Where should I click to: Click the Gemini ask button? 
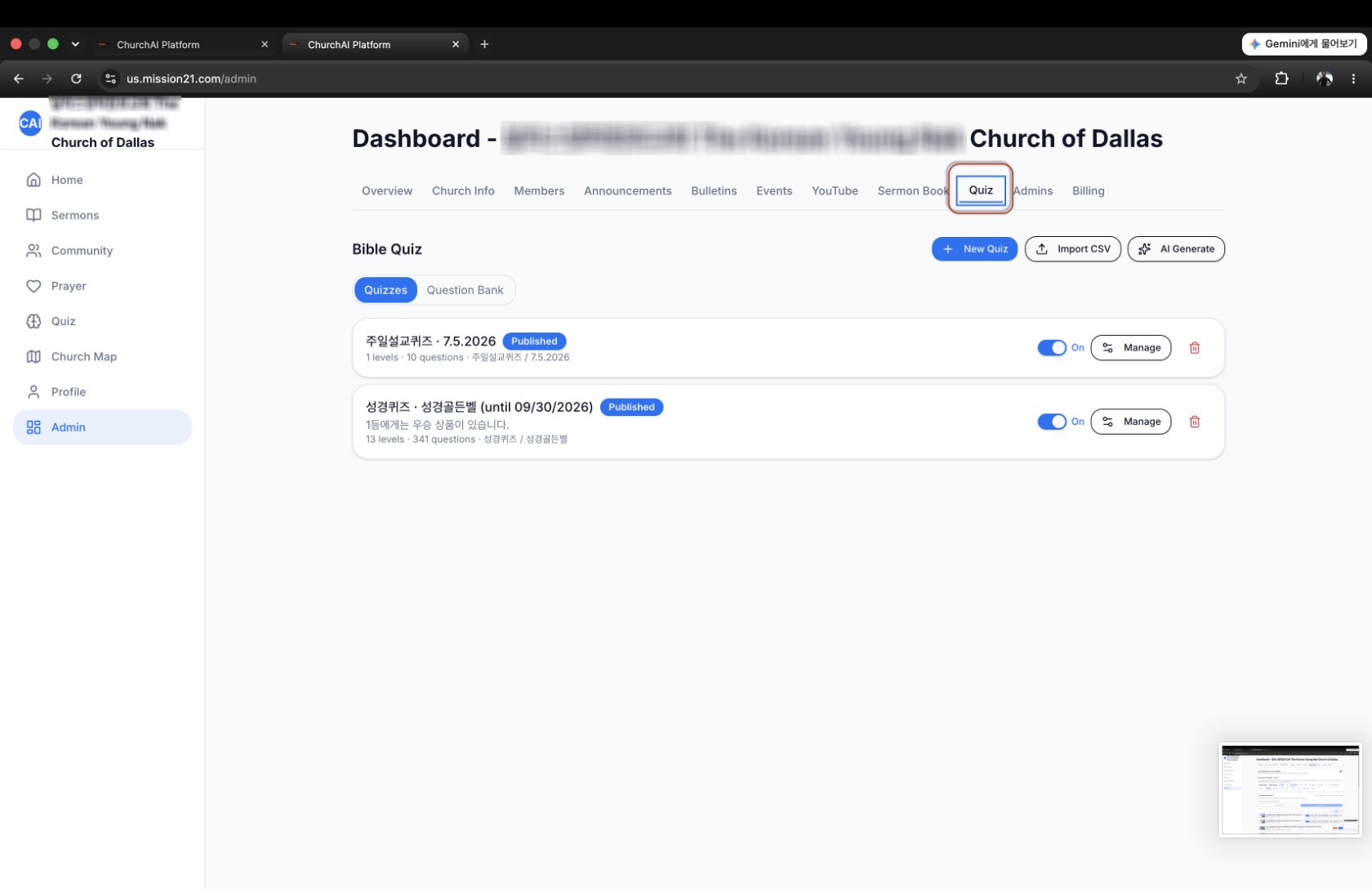click(1304, 44)
